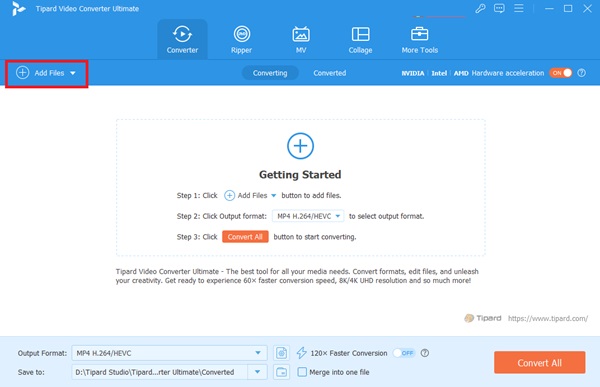
Task: Click the AMD label
Action: tap(461, 73)
